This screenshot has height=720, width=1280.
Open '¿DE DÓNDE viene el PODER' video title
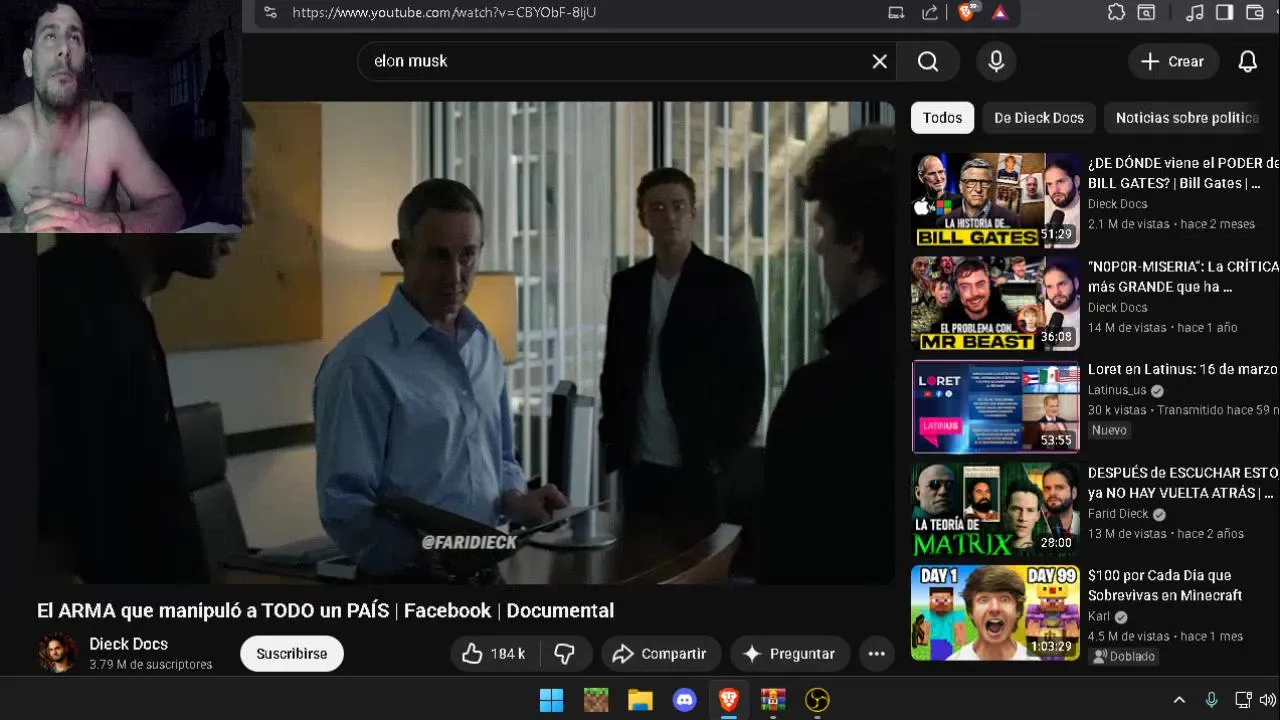click(x=1183, y=173)
